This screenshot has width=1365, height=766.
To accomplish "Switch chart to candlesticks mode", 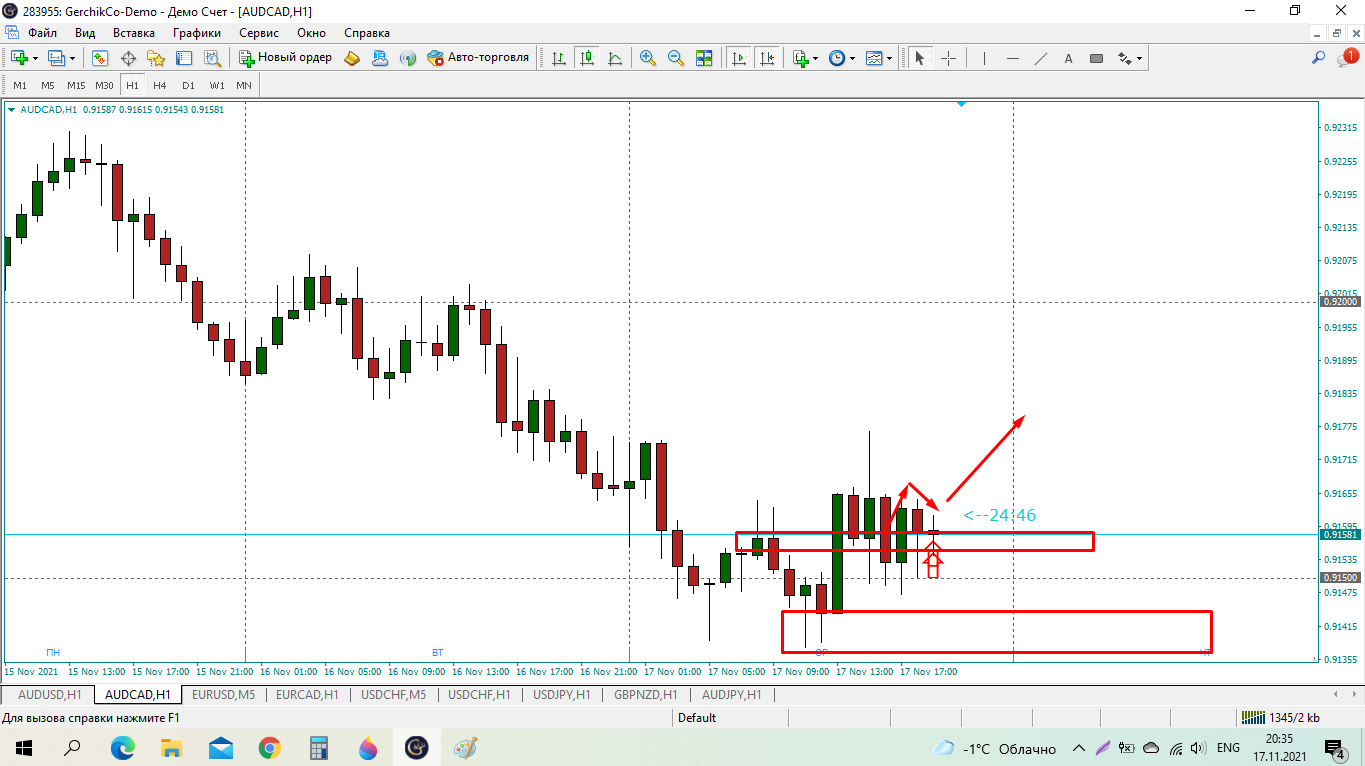I will 587,58.
